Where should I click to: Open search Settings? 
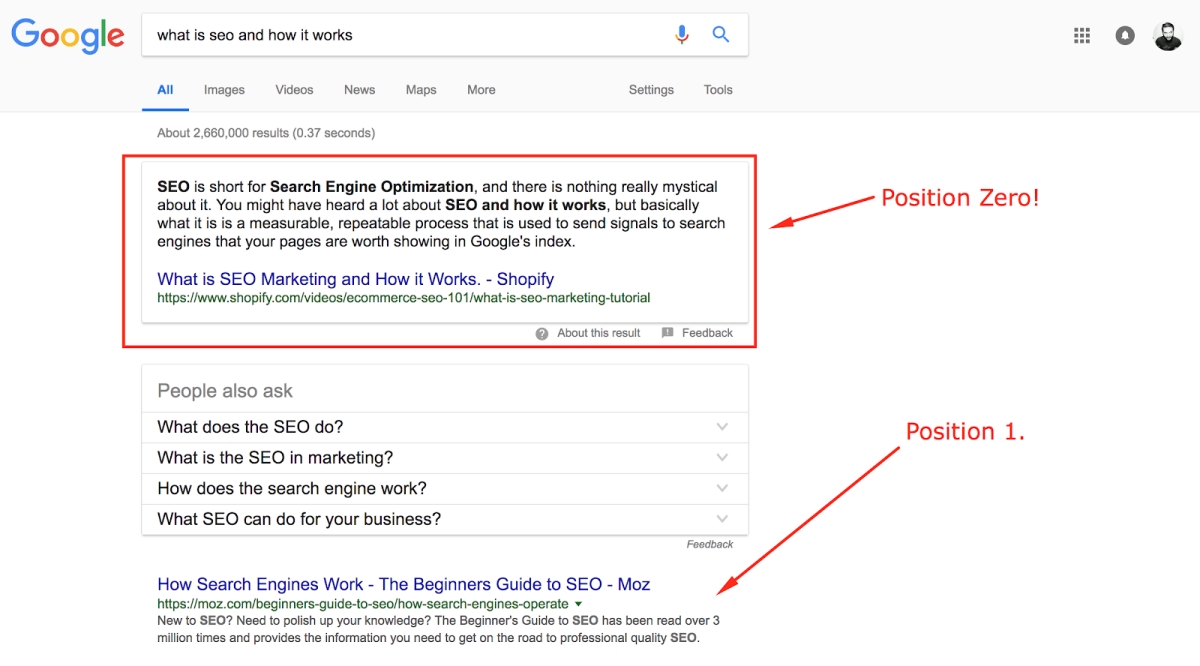pos(651,90)
